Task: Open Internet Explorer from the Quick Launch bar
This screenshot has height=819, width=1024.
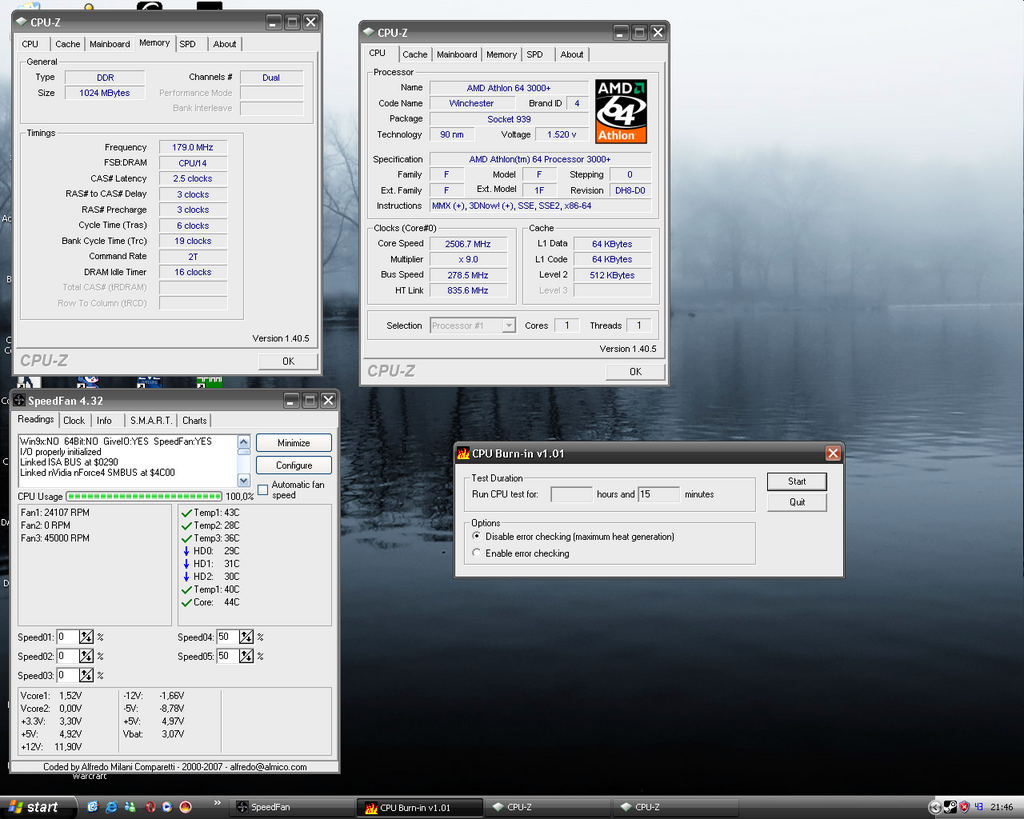Action: pos(112,807)
